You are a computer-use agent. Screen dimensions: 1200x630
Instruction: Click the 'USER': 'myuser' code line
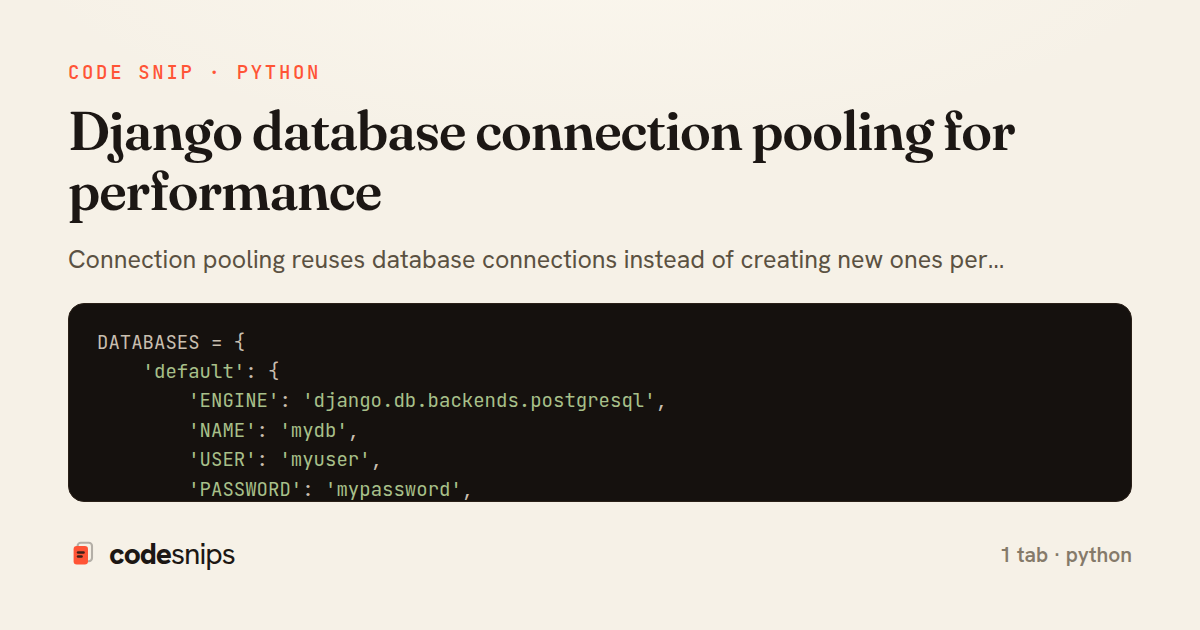point(286,461)
